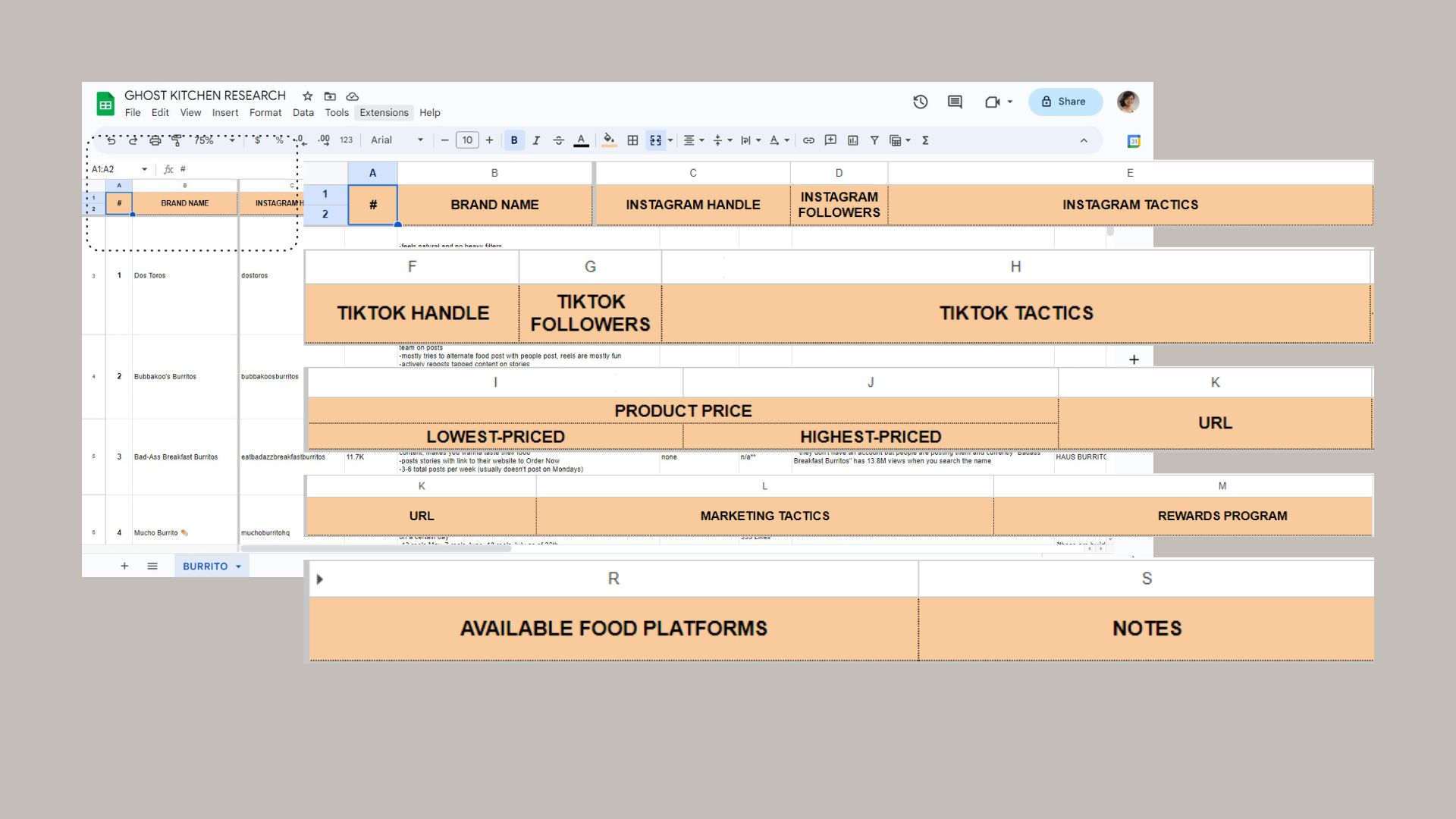Viewport: 1456px width, 819px height.
Task: Click the fill color paint bucket
Action: click(x=608, y=140)
